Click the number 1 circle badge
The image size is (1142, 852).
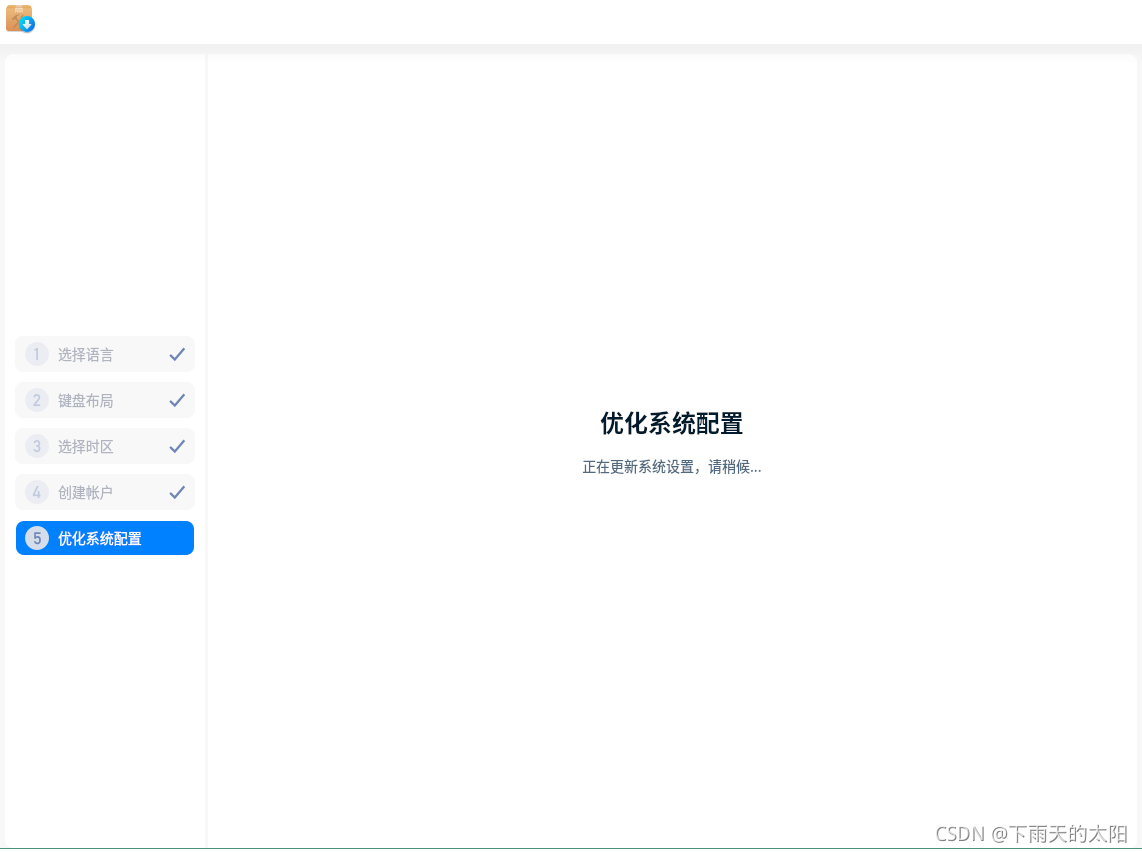[36, 355]
